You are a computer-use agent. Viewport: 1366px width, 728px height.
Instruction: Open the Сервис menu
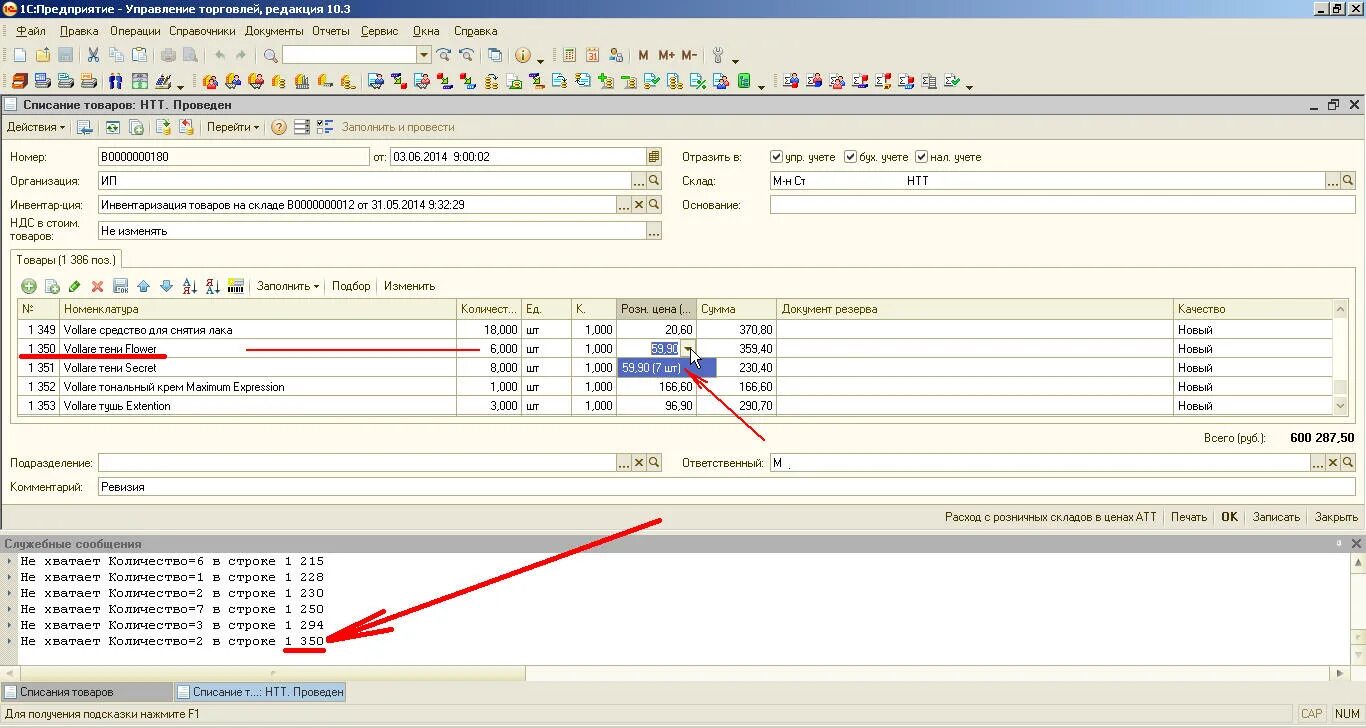click(x=379, y=31)
